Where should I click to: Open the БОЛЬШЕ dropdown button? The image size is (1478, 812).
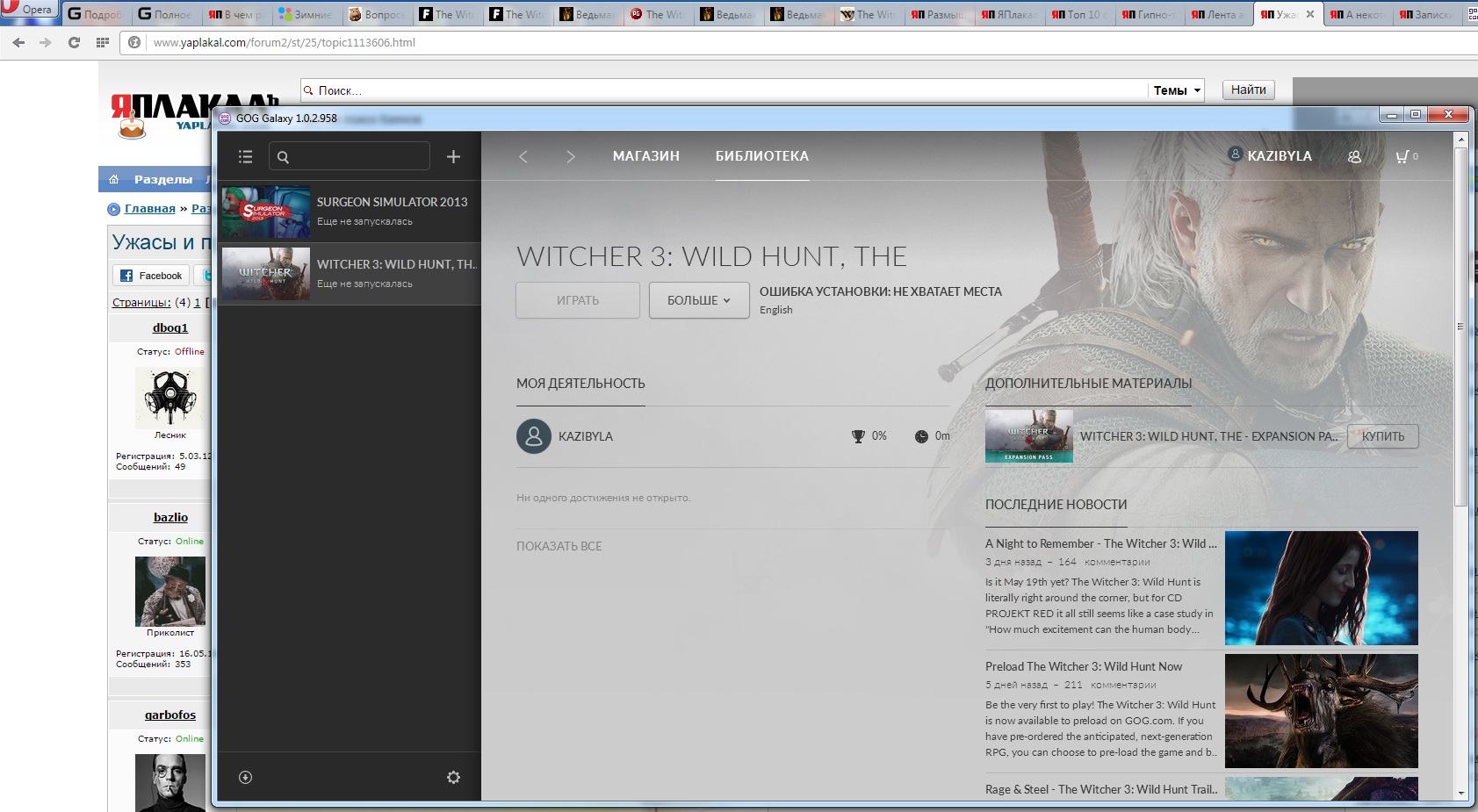(699, 300)
